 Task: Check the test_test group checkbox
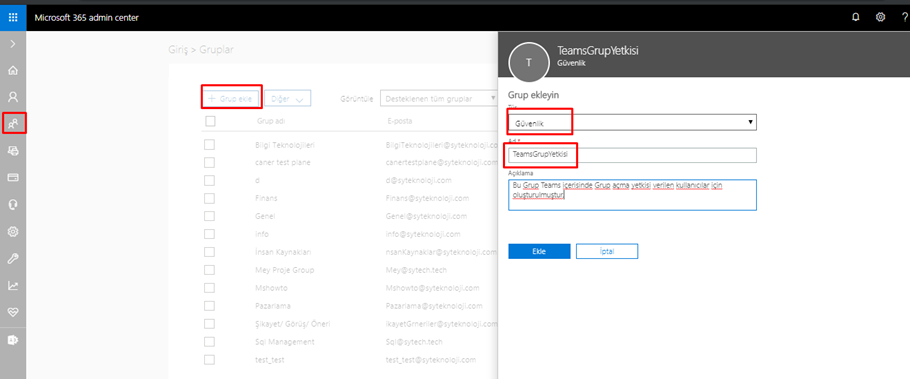[x=210, y=360]
